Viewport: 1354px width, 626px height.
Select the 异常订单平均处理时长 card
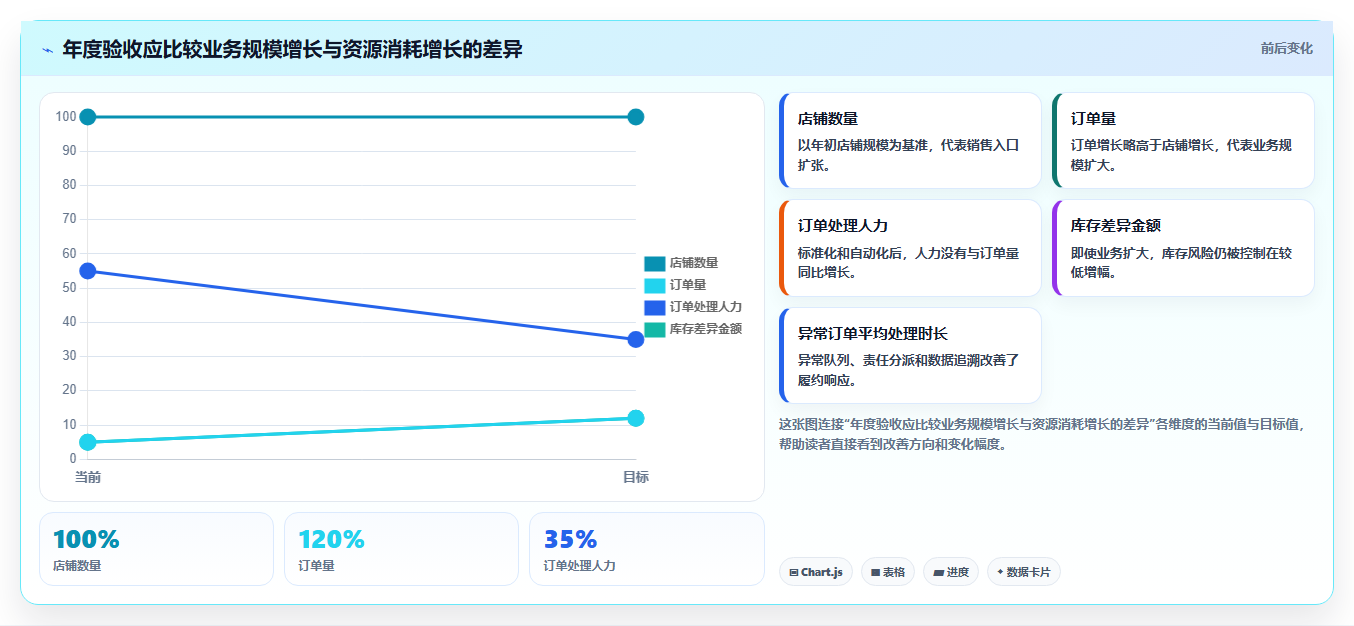910,356
